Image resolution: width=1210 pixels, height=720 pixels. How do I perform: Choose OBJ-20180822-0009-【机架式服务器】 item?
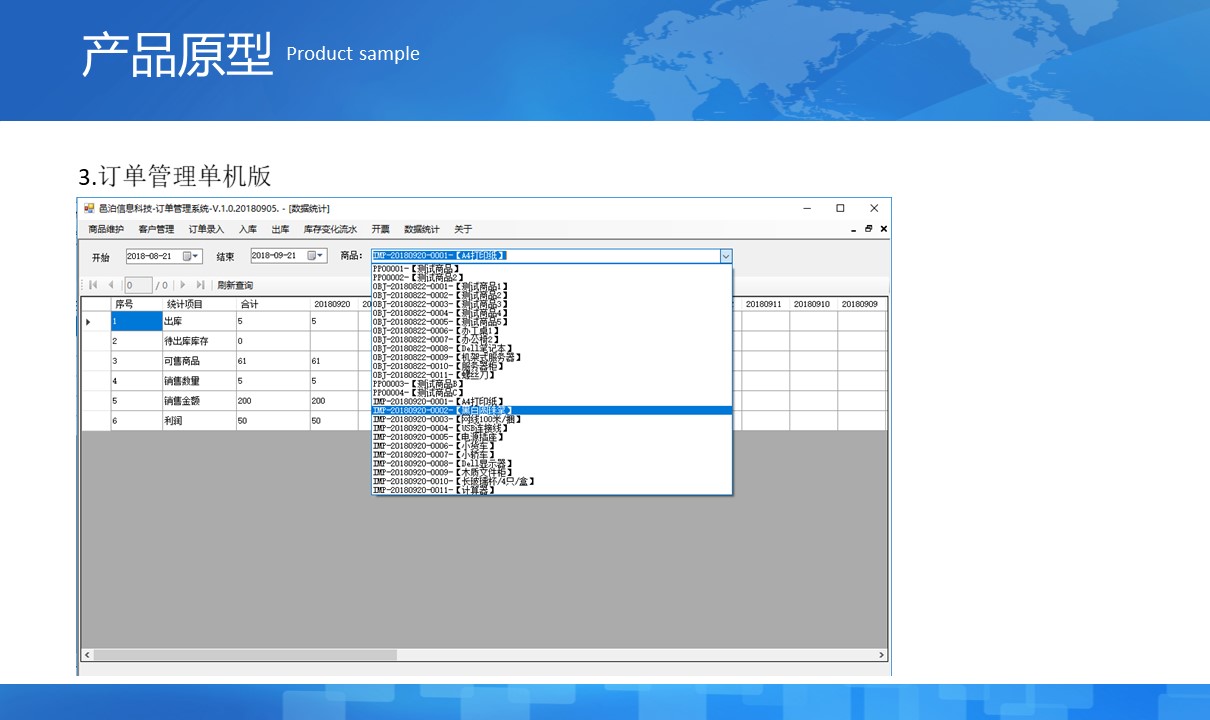(x=552, y=357)
